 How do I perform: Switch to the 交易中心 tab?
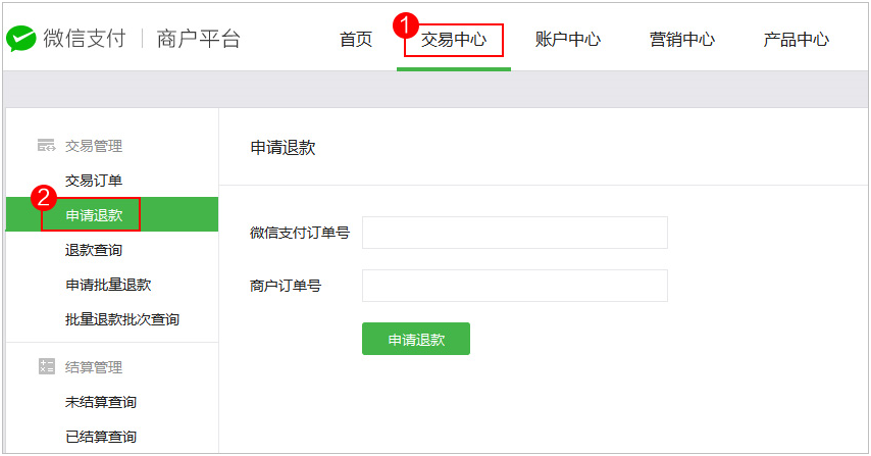pos(454,40)
